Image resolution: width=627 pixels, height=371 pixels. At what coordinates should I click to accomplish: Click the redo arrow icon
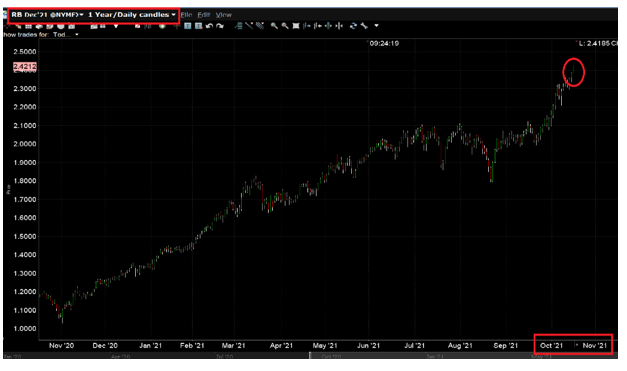point(220,26)
